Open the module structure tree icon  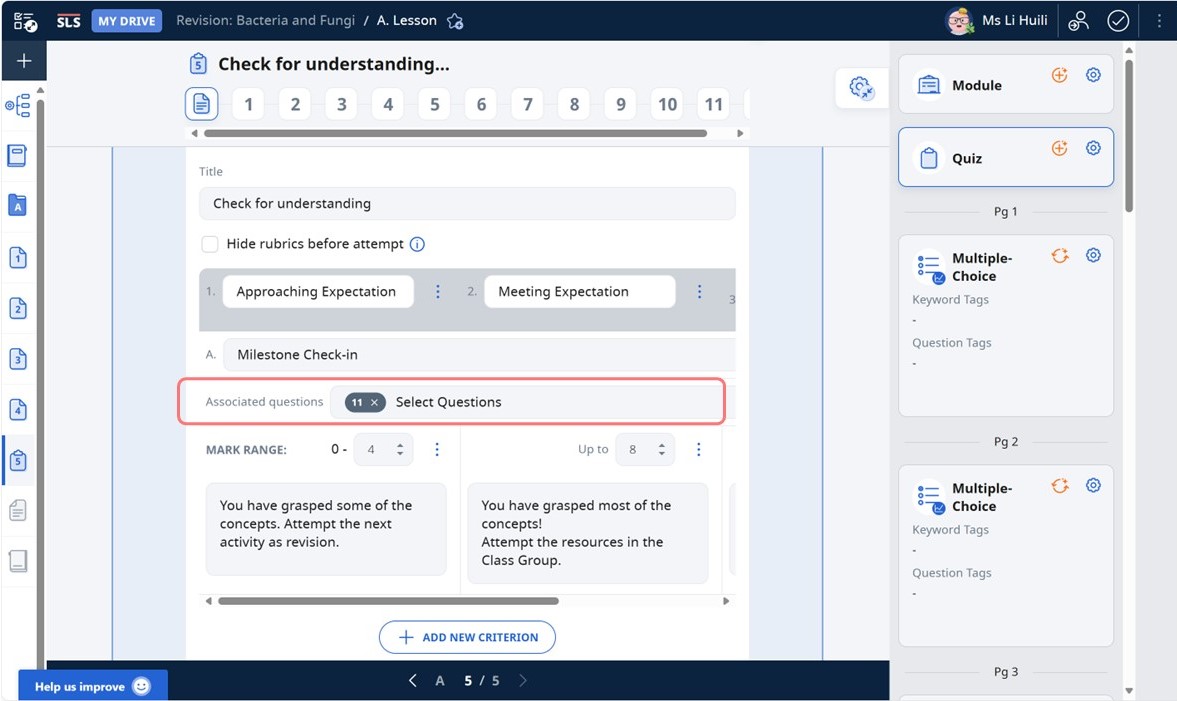tap(17, 105)
